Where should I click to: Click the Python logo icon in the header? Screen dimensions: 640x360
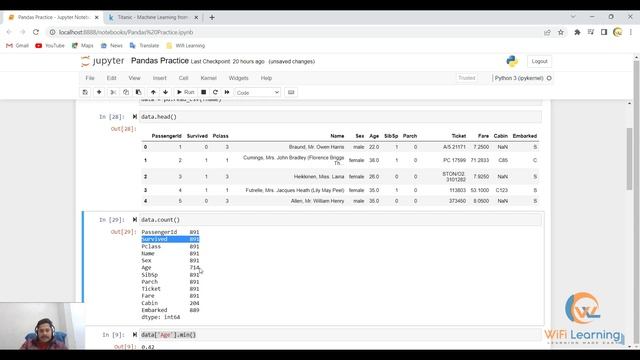point(512,61)
